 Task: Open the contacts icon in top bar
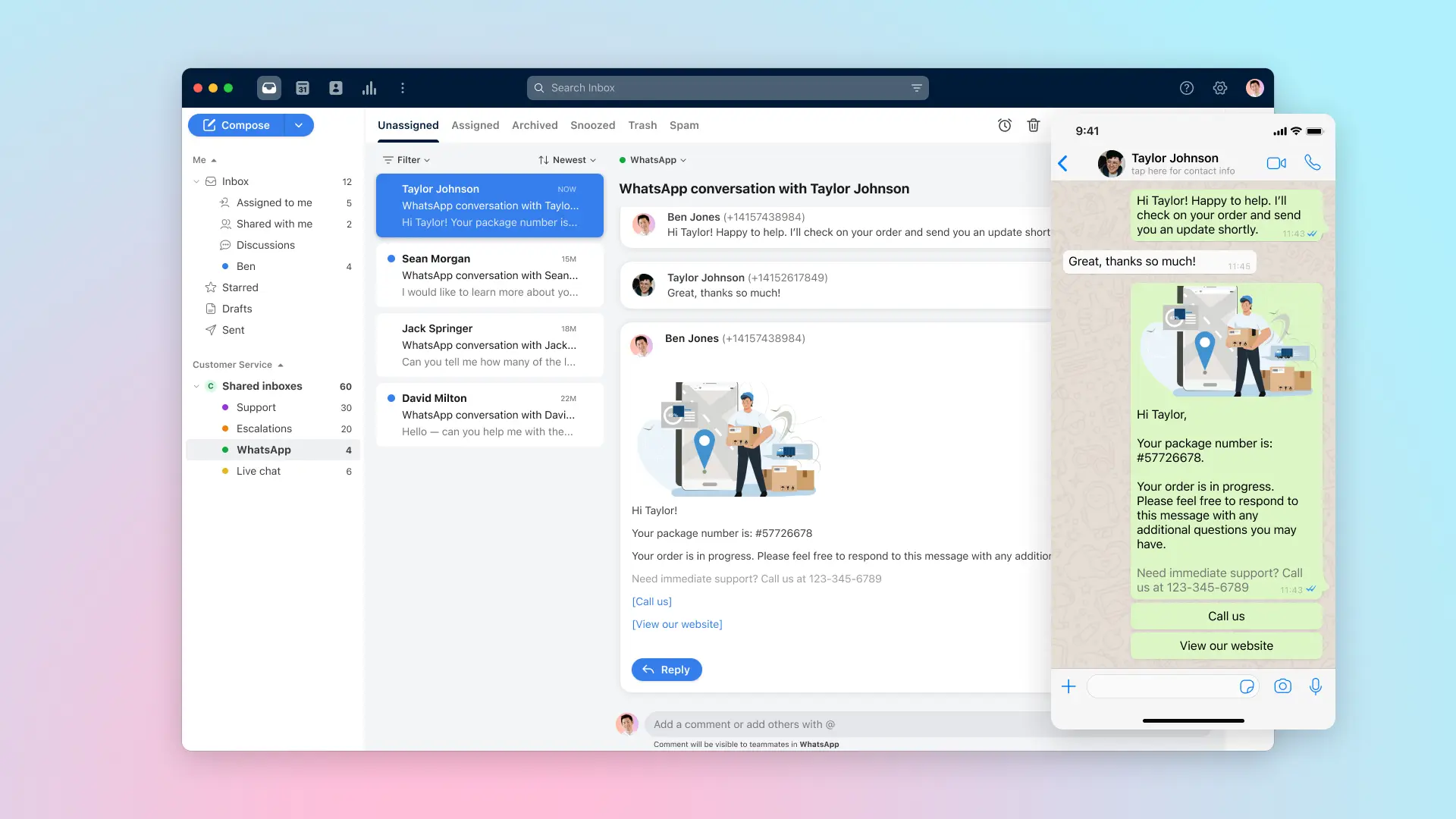point(336,88)
